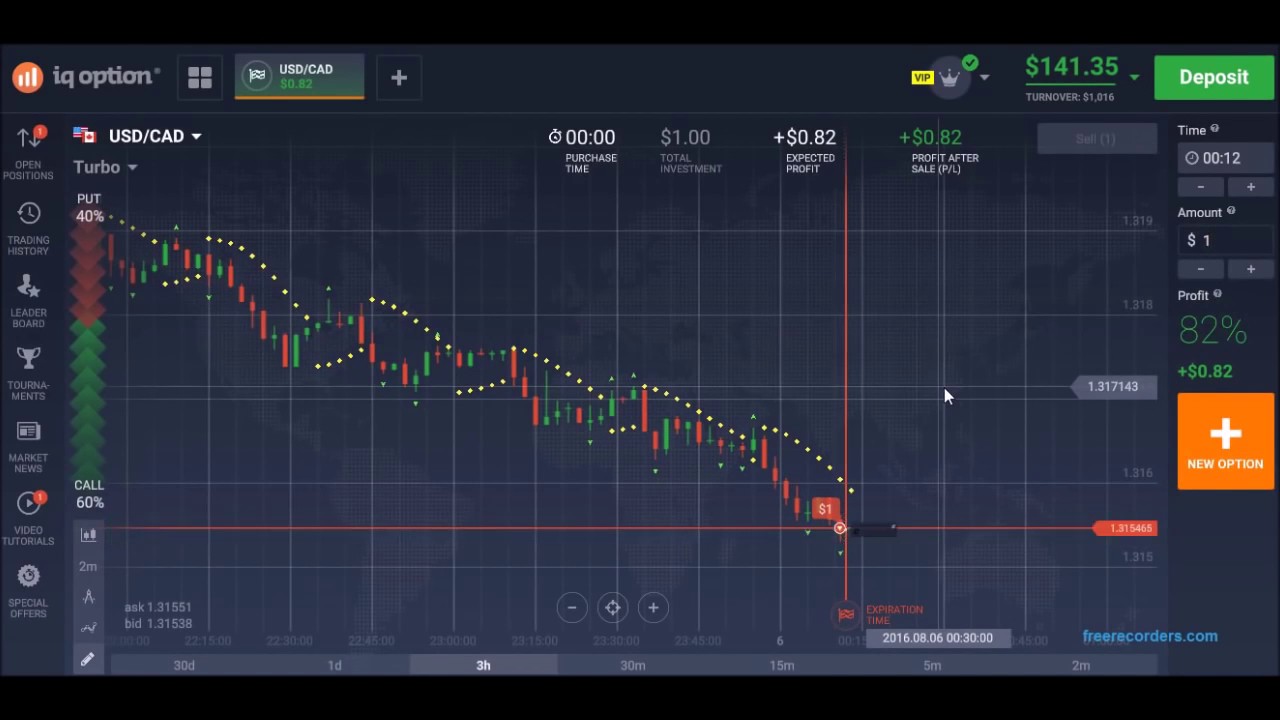
Task: Open Video Tutorials
Action: pos(28,519)
